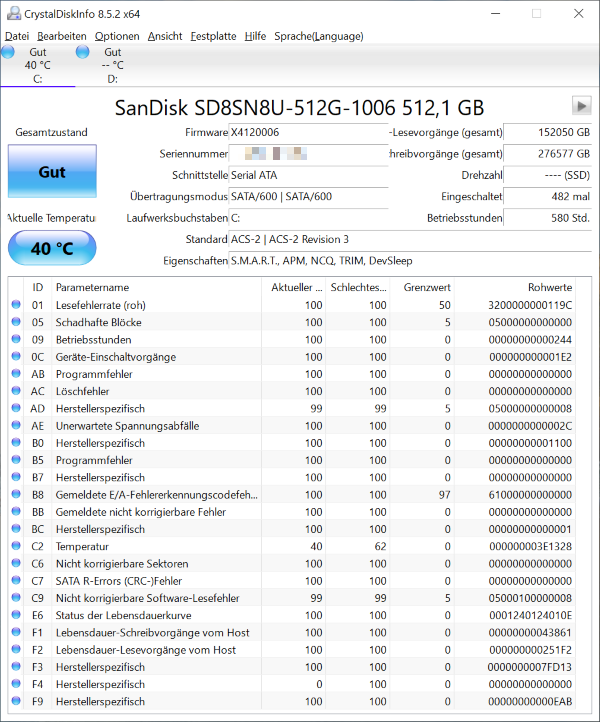Click the Laufwerksbuchstaben field C:
The width and height of the screenshot is (600, 722).
tap(308, 218)
